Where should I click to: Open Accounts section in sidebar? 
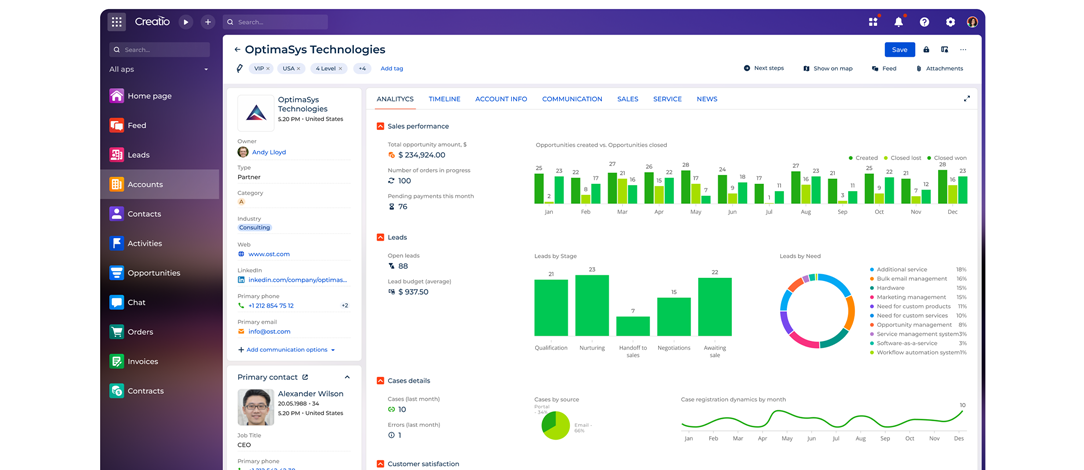pyautogui.click(x=160, y=185)
